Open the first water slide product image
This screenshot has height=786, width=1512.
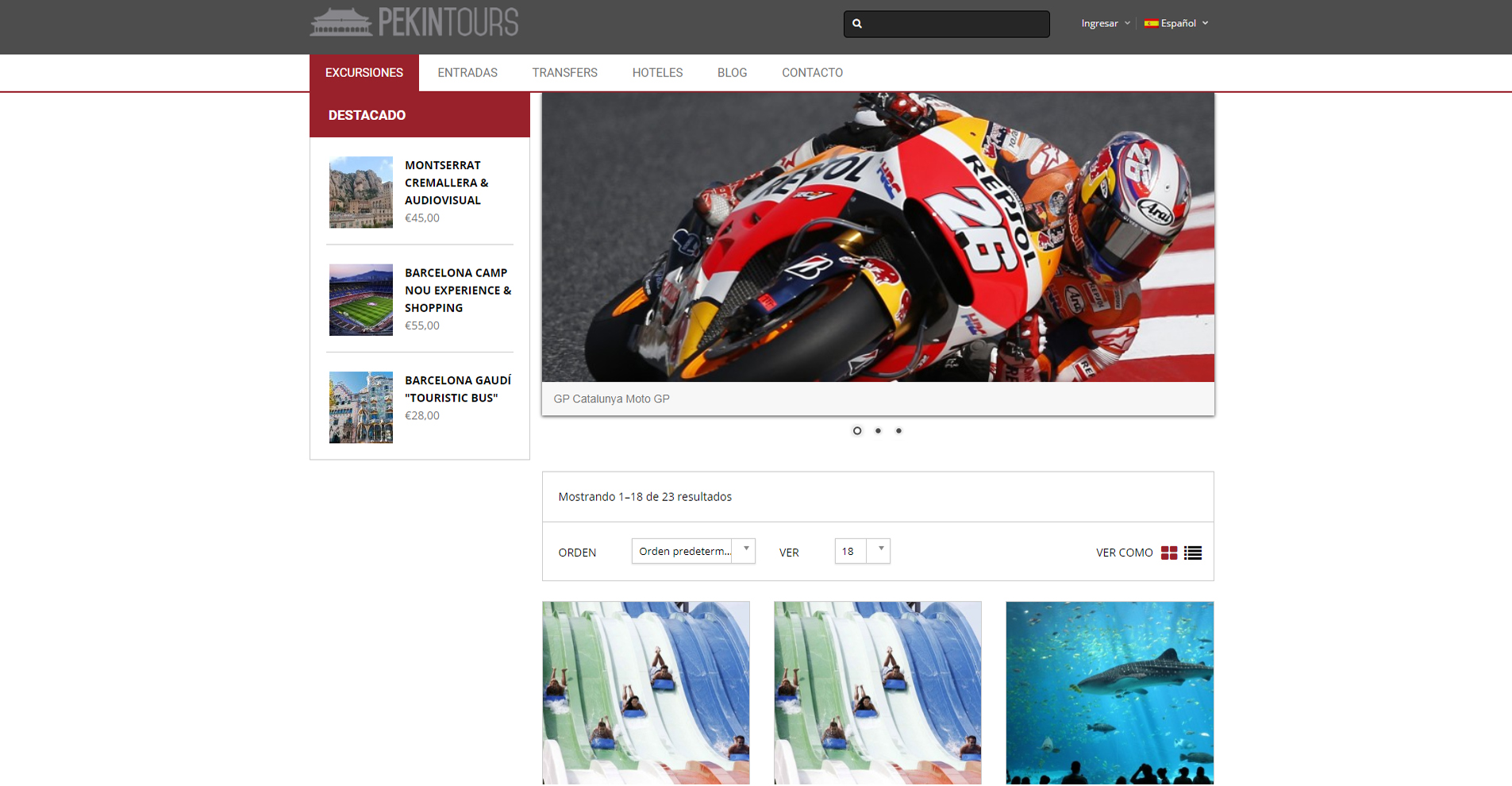[x=646, y=693]
